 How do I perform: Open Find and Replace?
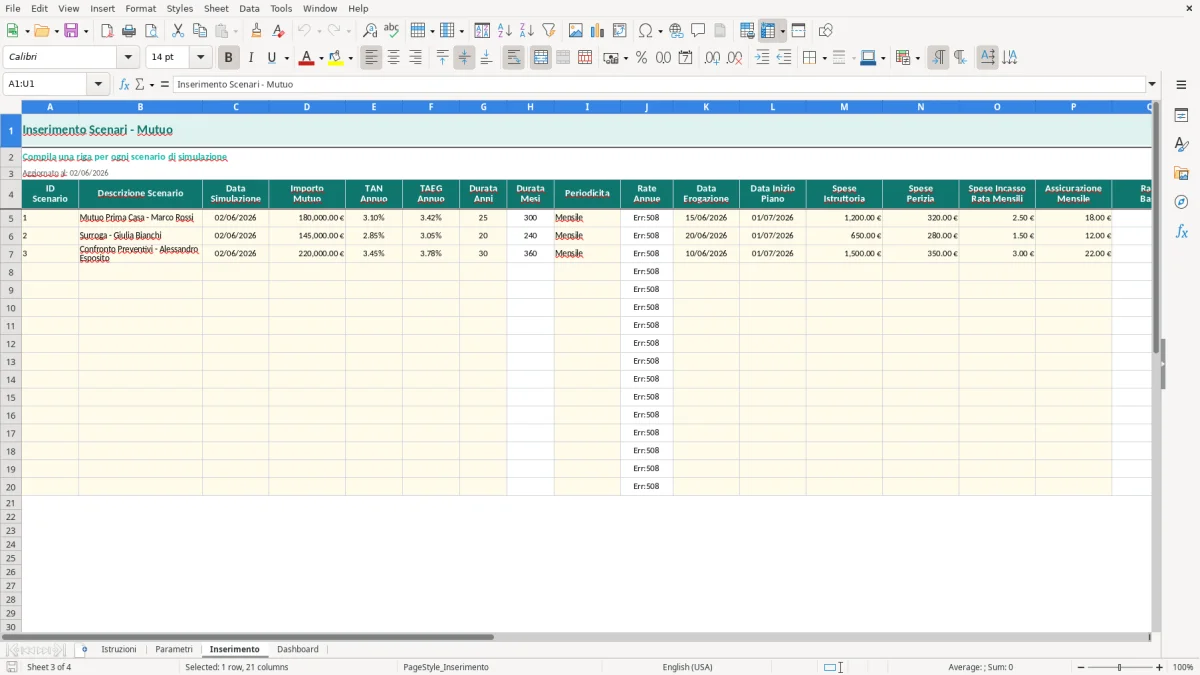[x=370, y=31]
